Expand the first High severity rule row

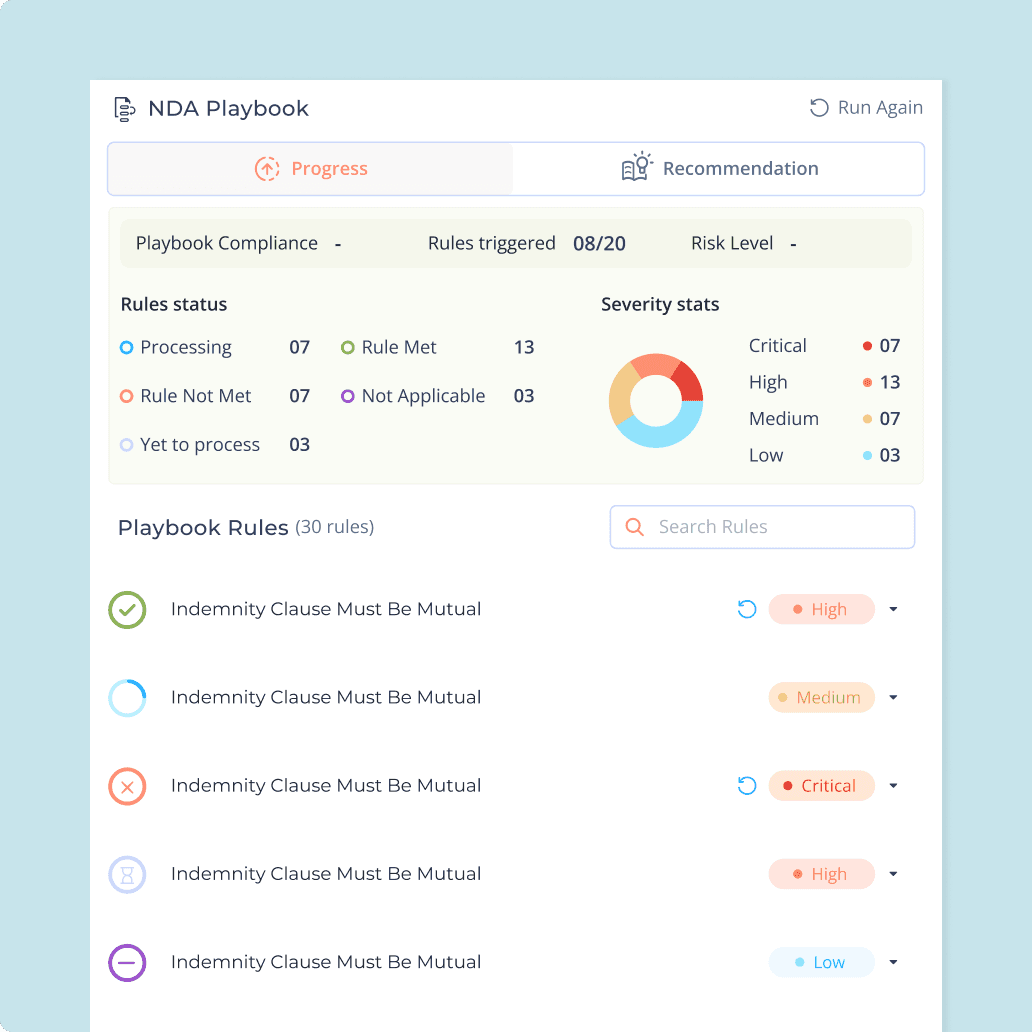coord(893,609)
